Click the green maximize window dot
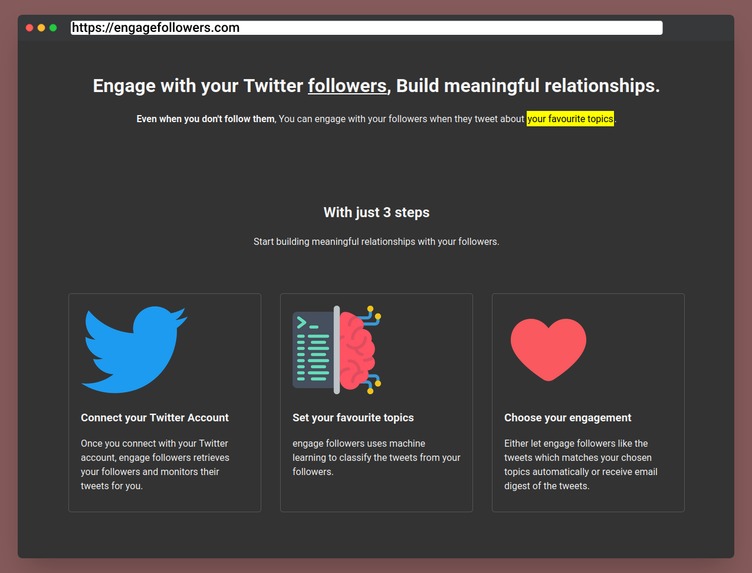 (x=53, y=28)
